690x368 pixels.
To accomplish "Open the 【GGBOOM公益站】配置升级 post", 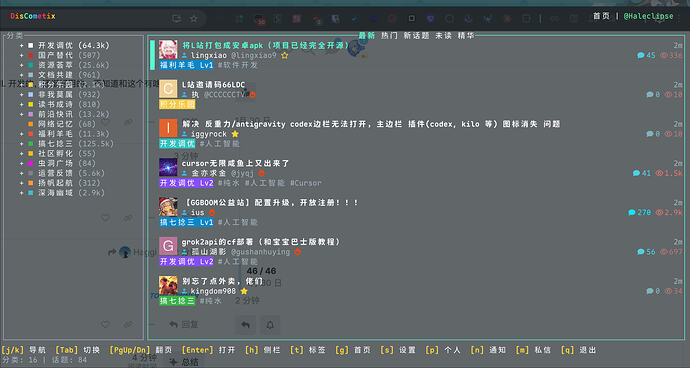I will click(270, 202).
